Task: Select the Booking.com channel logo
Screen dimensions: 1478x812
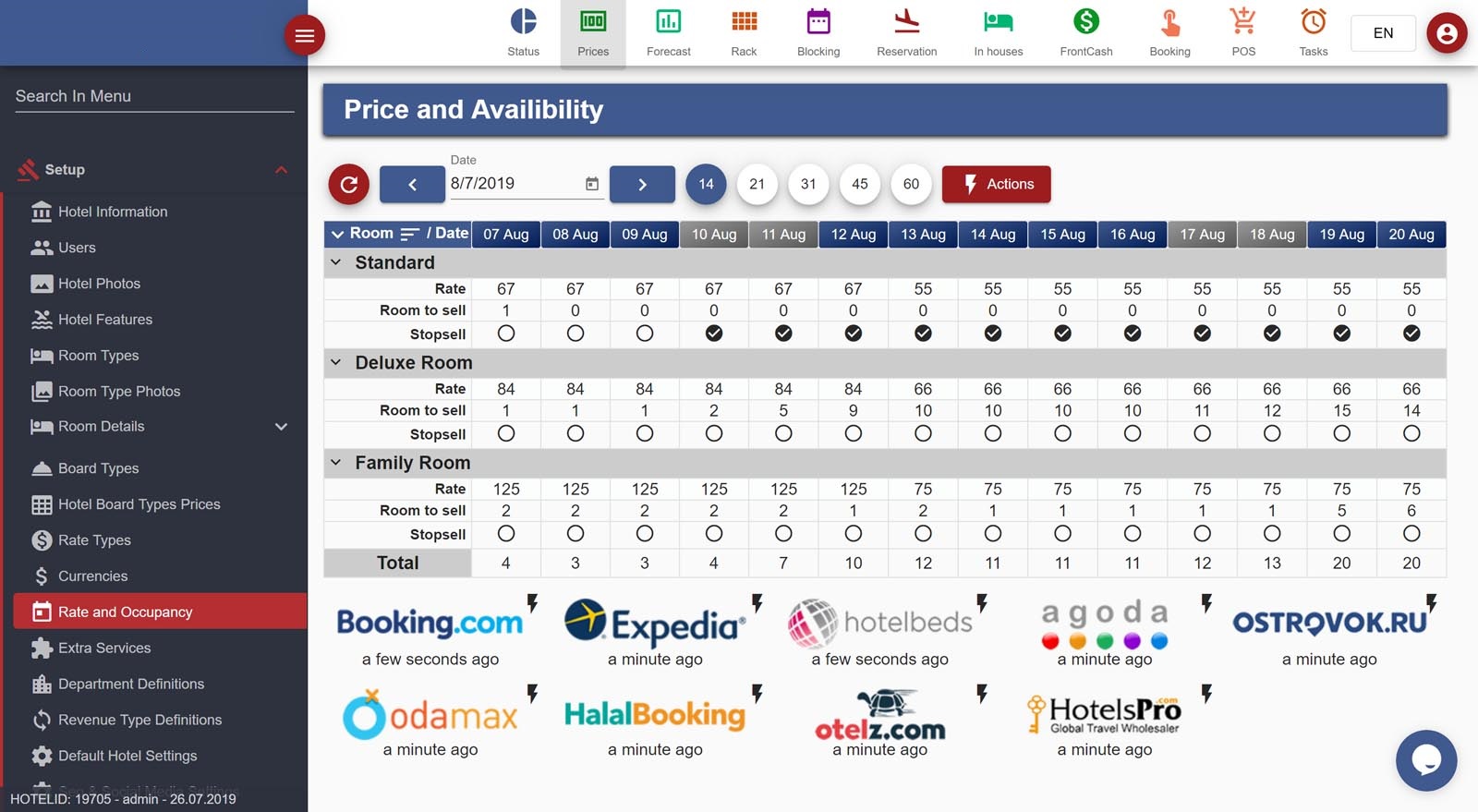Action: click(x=430, y=623)
